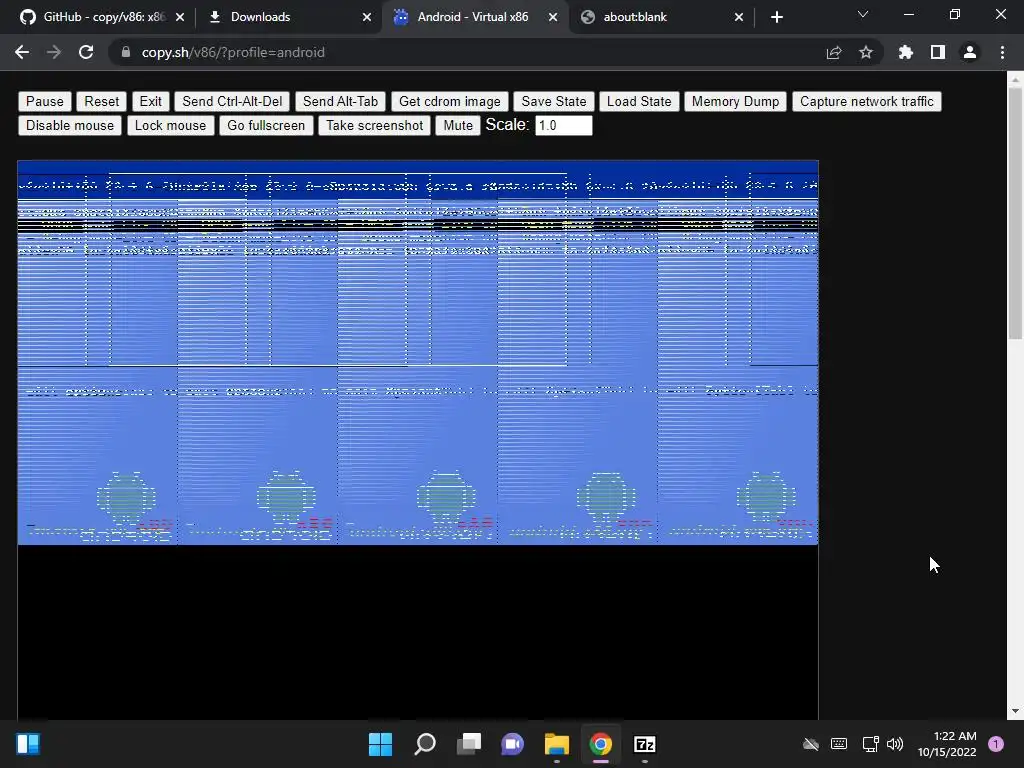Viewport: 1024px width, 768px height.
Task: Open Task View on the taskbar
Action: (469, 744)
